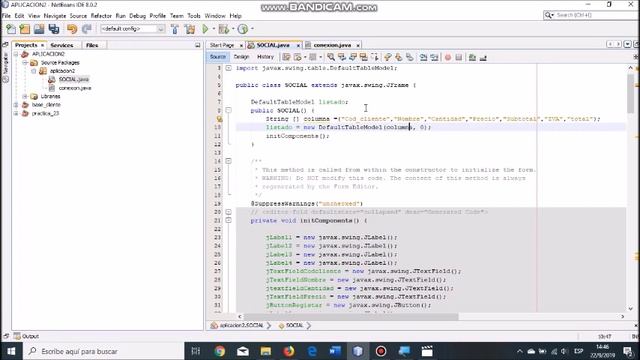Viewport: 640px width, 360px height.
Task: Open the Navigate menu
Action: pyautogui.click(x=55, y=16)
